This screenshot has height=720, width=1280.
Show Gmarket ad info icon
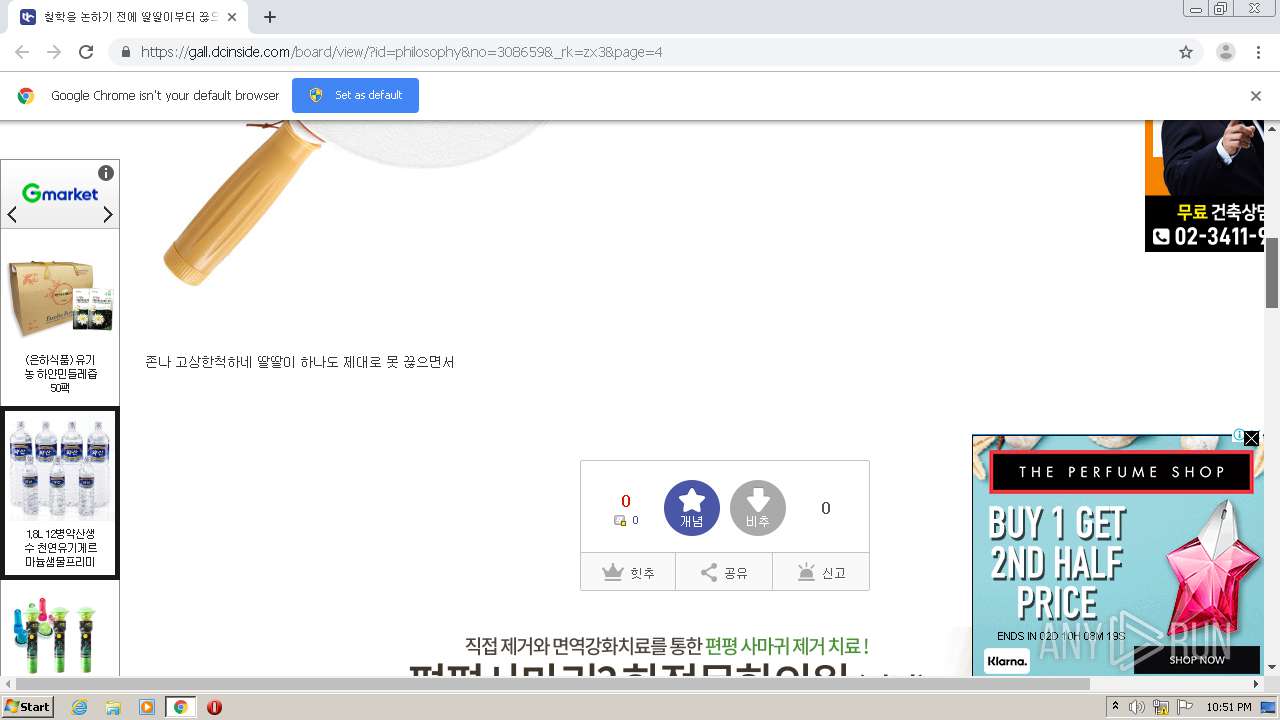pyautogui.click(x=106, y=173)
